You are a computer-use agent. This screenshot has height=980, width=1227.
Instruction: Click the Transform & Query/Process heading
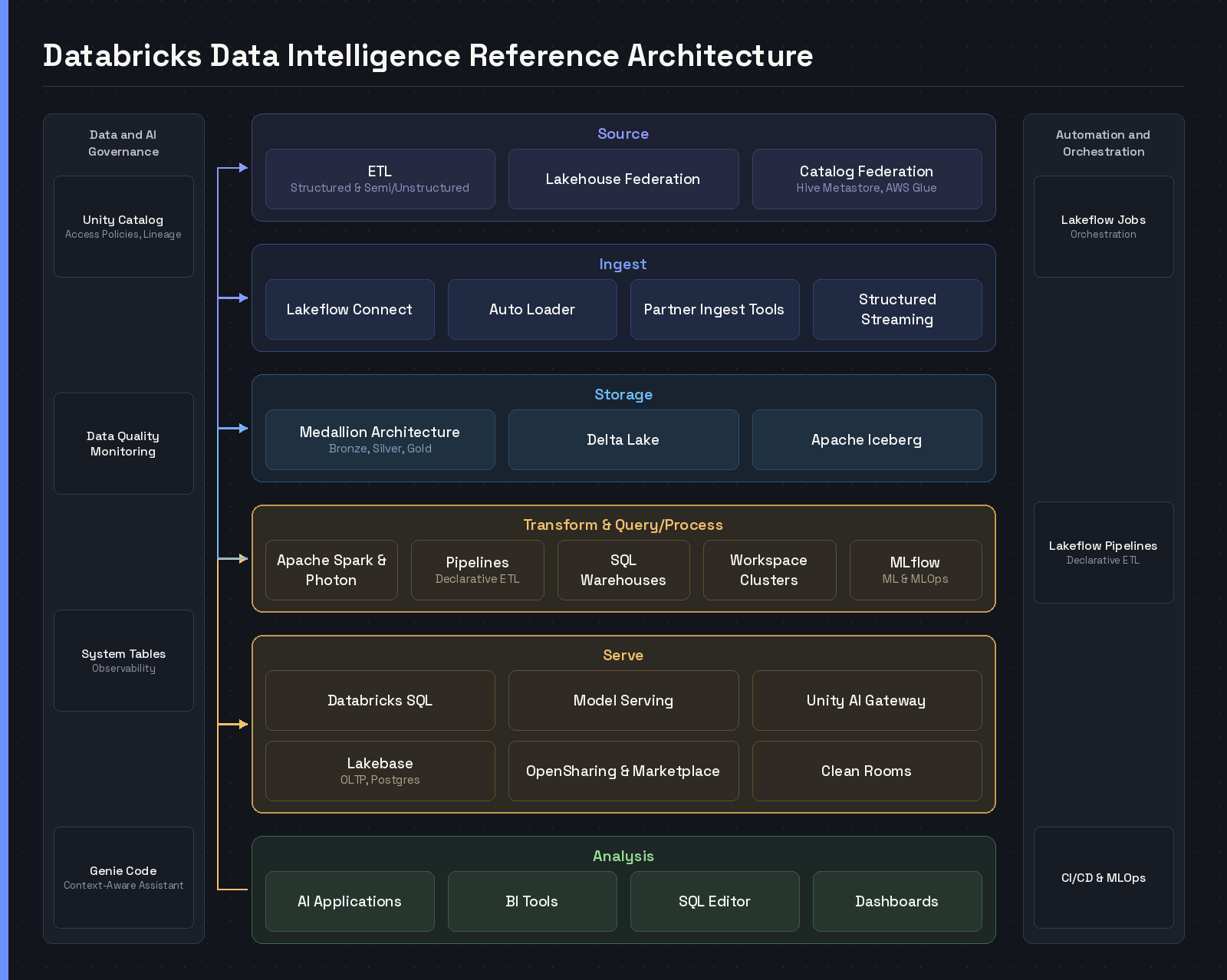pyautogui.click(x=623, y=525)
